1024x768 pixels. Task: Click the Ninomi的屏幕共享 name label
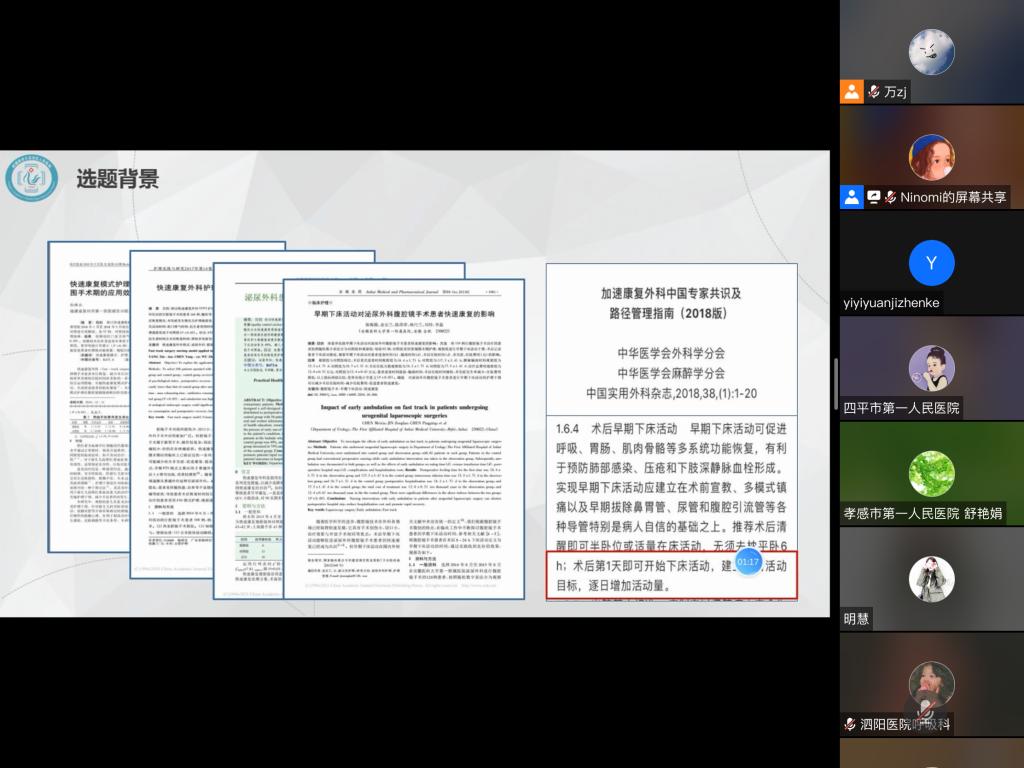pyautogui.click(x=953, y=197)
